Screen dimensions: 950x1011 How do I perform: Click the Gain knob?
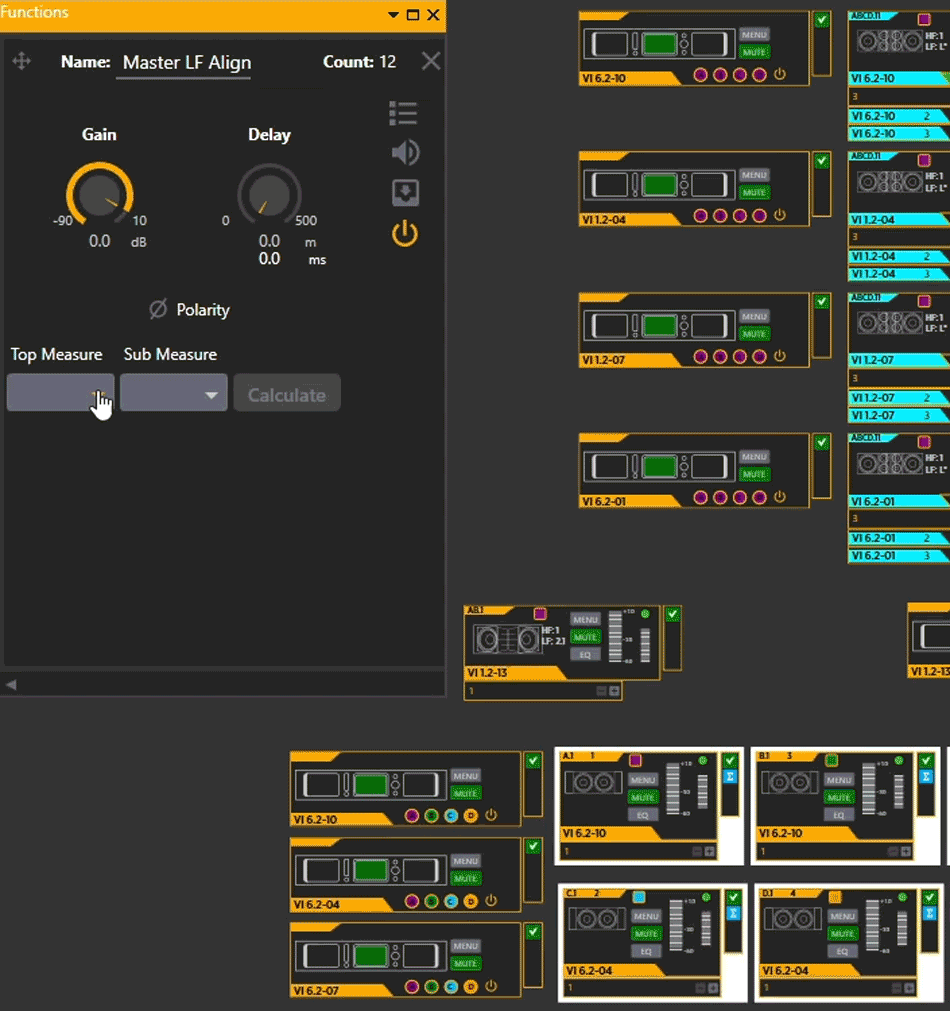point(99,195)
